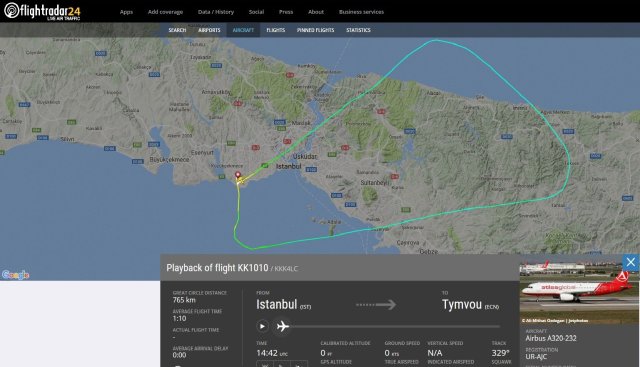Open the Pinned Flights tab
The width and height of the screenshot is (640, 367).
316,30
